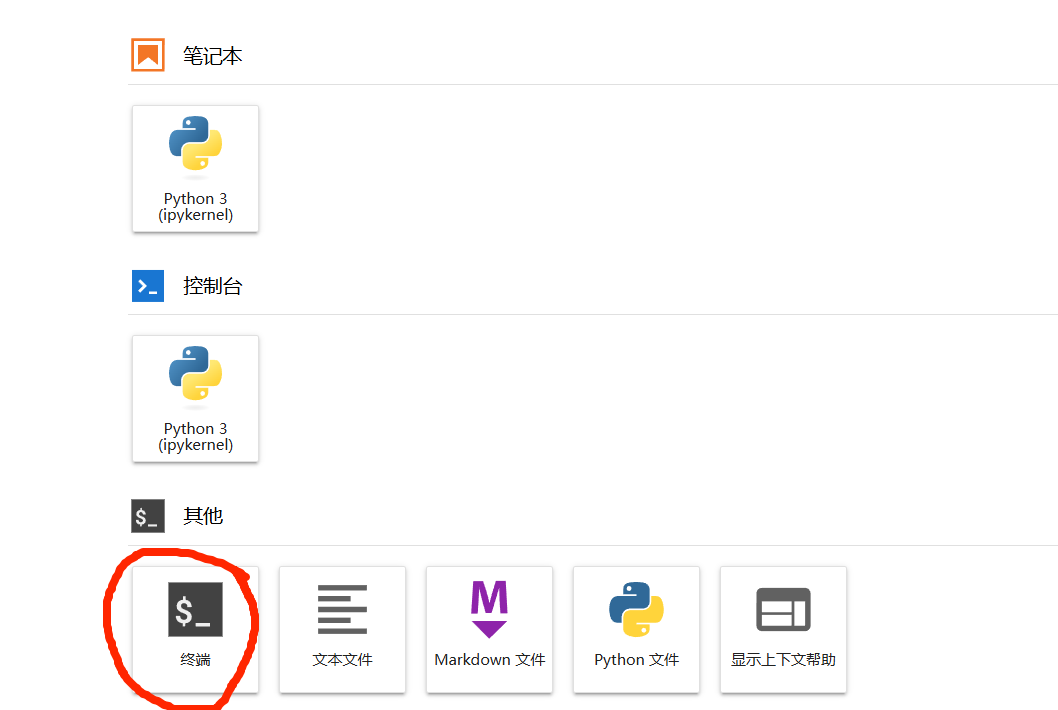Click the notebook Python 3 (ipykernel) tile thumbnail
The width and height of the screenshot is (1058, 710).
[195, 168]
